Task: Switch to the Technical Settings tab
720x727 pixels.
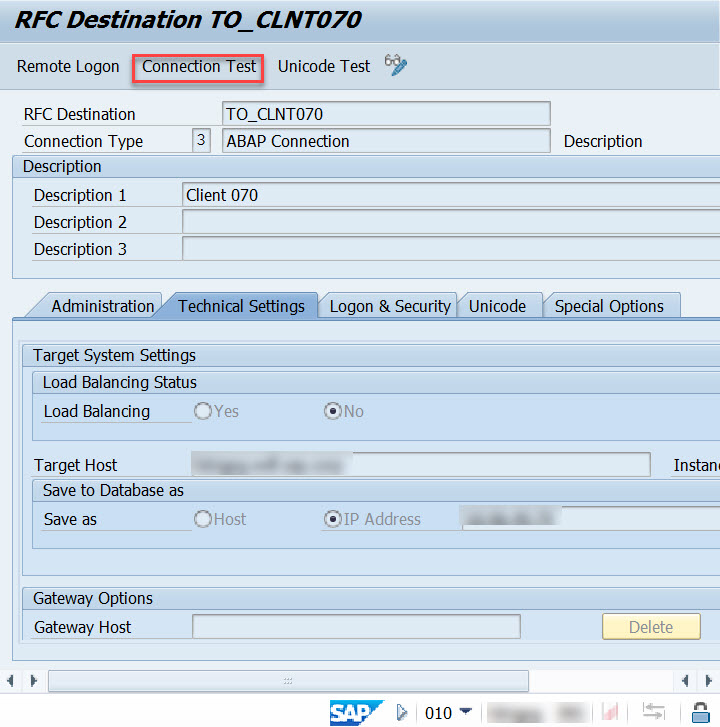Action: click(x=240, y=306)
